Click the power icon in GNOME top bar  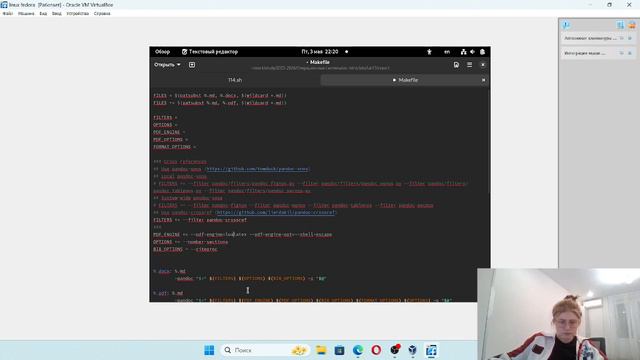click(x=482, y=52)
